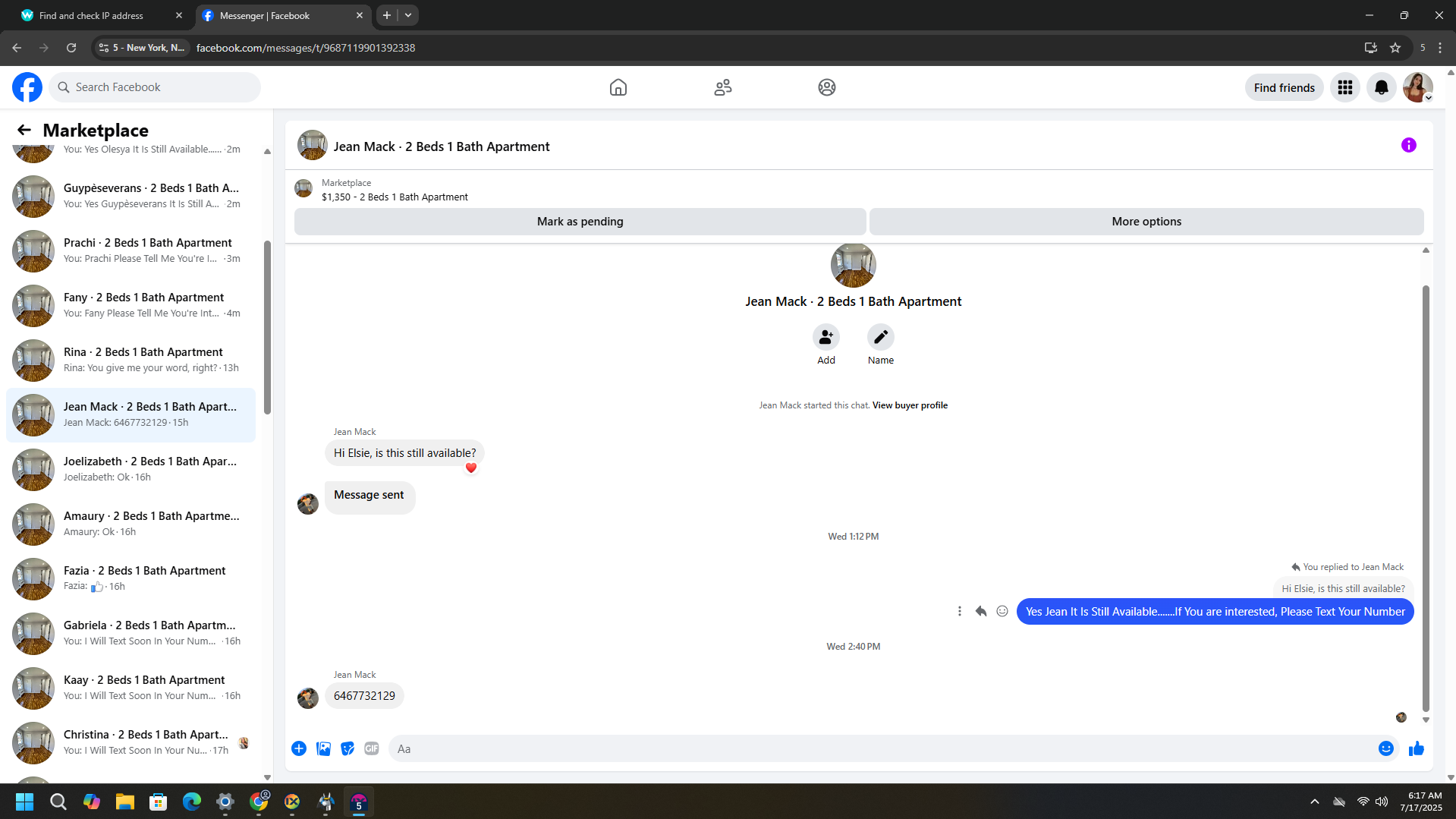Click the address bar URL
This screenshot has width=1456, height=819.
coord(306,48)
